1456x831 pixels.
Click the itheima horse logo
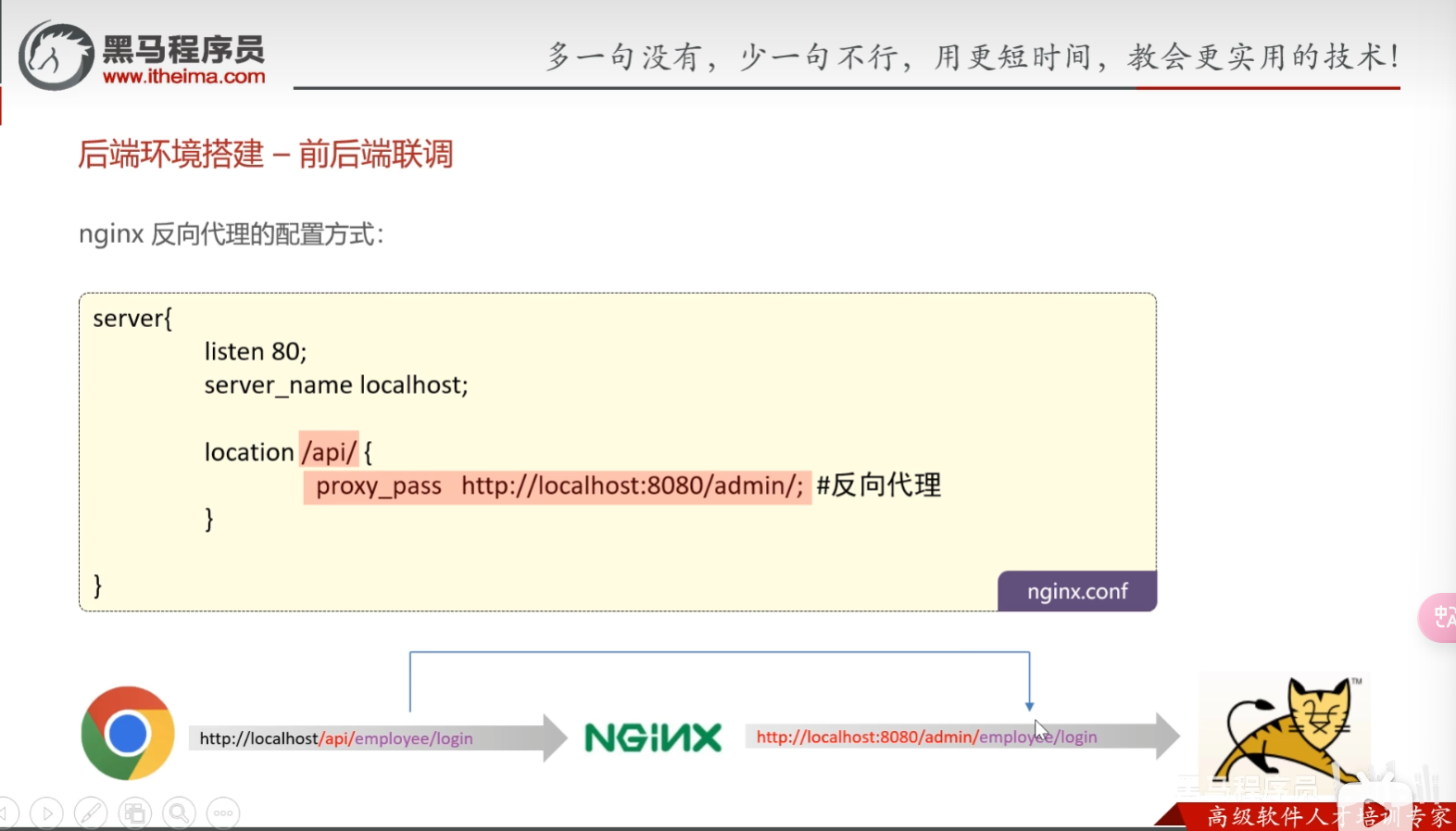tap(56, 57)
